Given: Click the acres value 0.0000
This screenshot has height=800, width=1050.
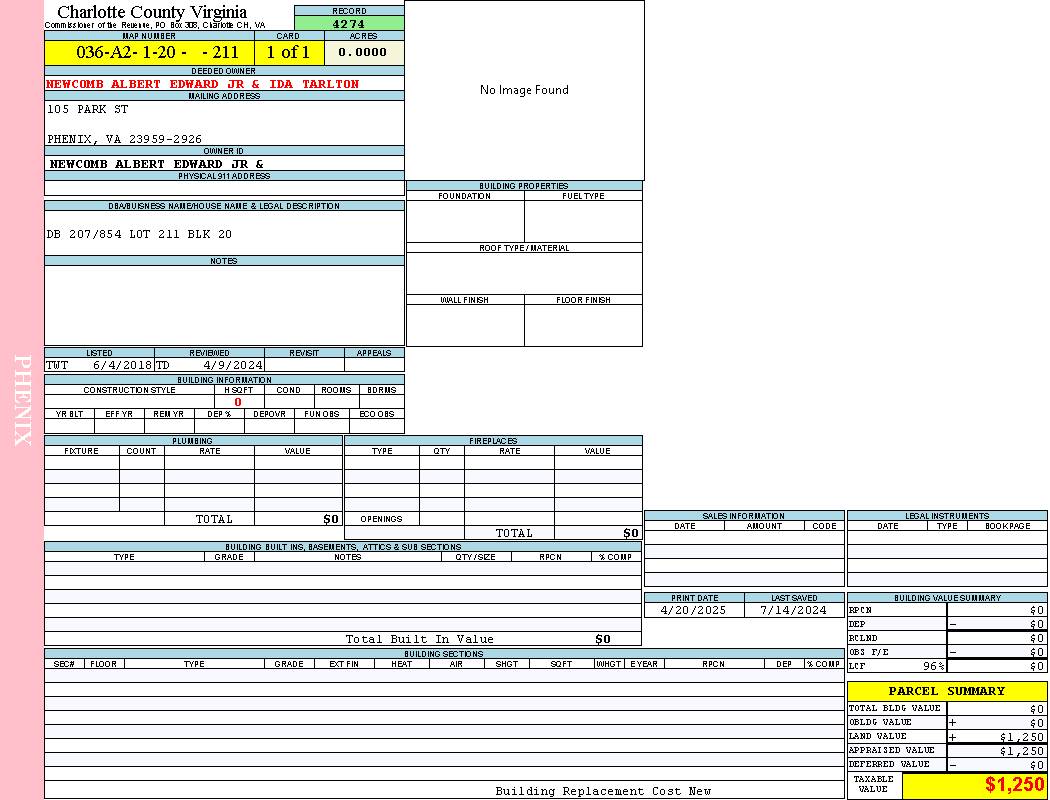Looking at the screenshot, I should [363, 53].
